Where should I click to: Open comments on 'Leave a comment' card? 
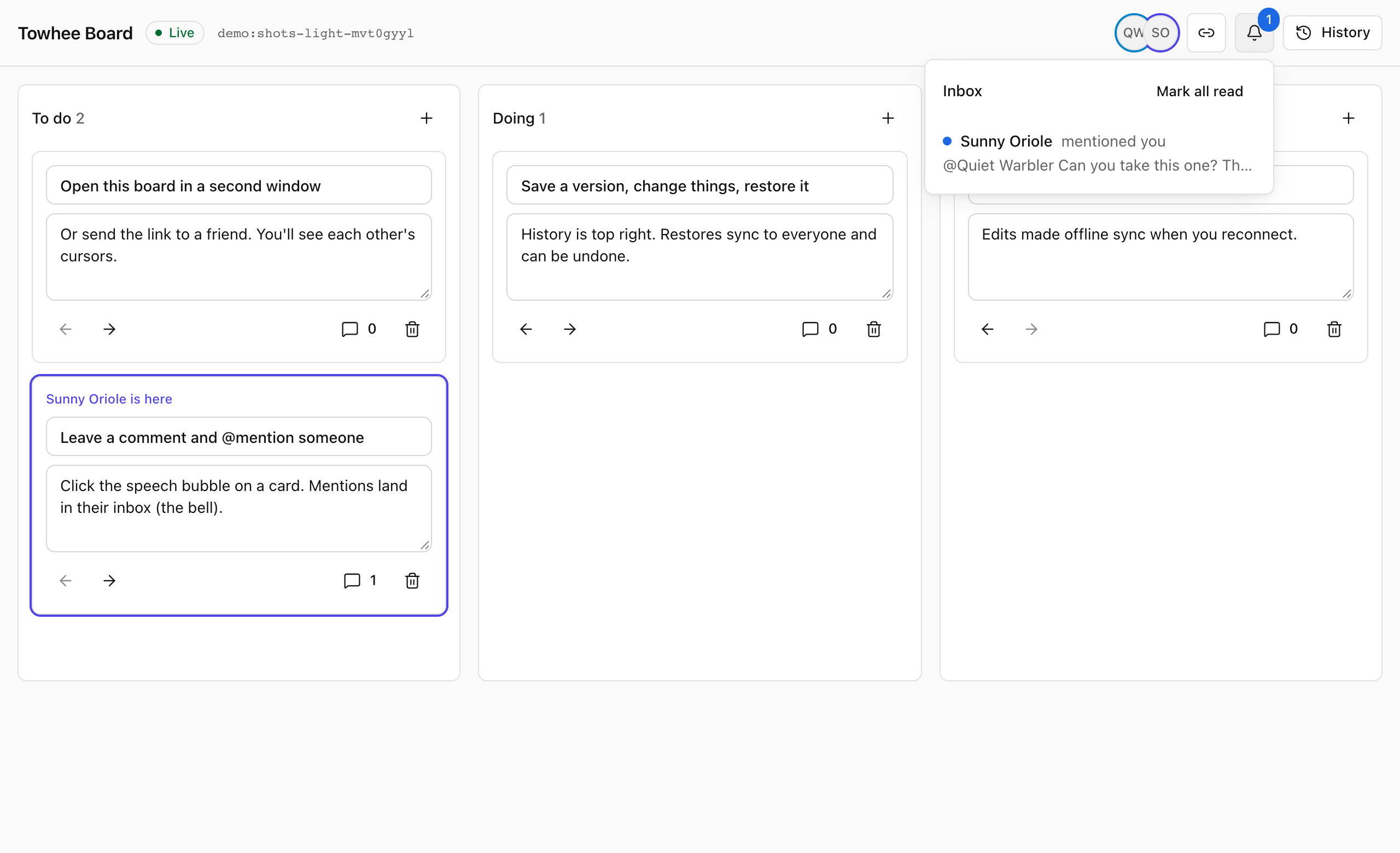point(360,580)
